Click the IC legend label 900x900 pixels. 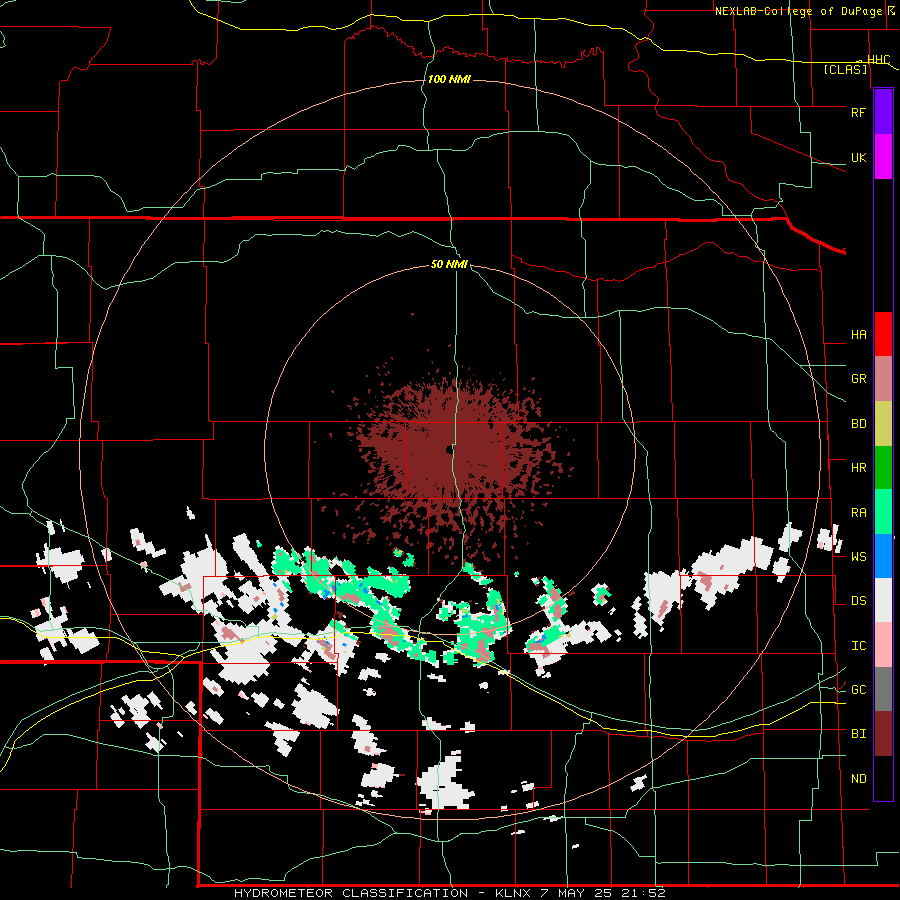(x=858, y=646)
